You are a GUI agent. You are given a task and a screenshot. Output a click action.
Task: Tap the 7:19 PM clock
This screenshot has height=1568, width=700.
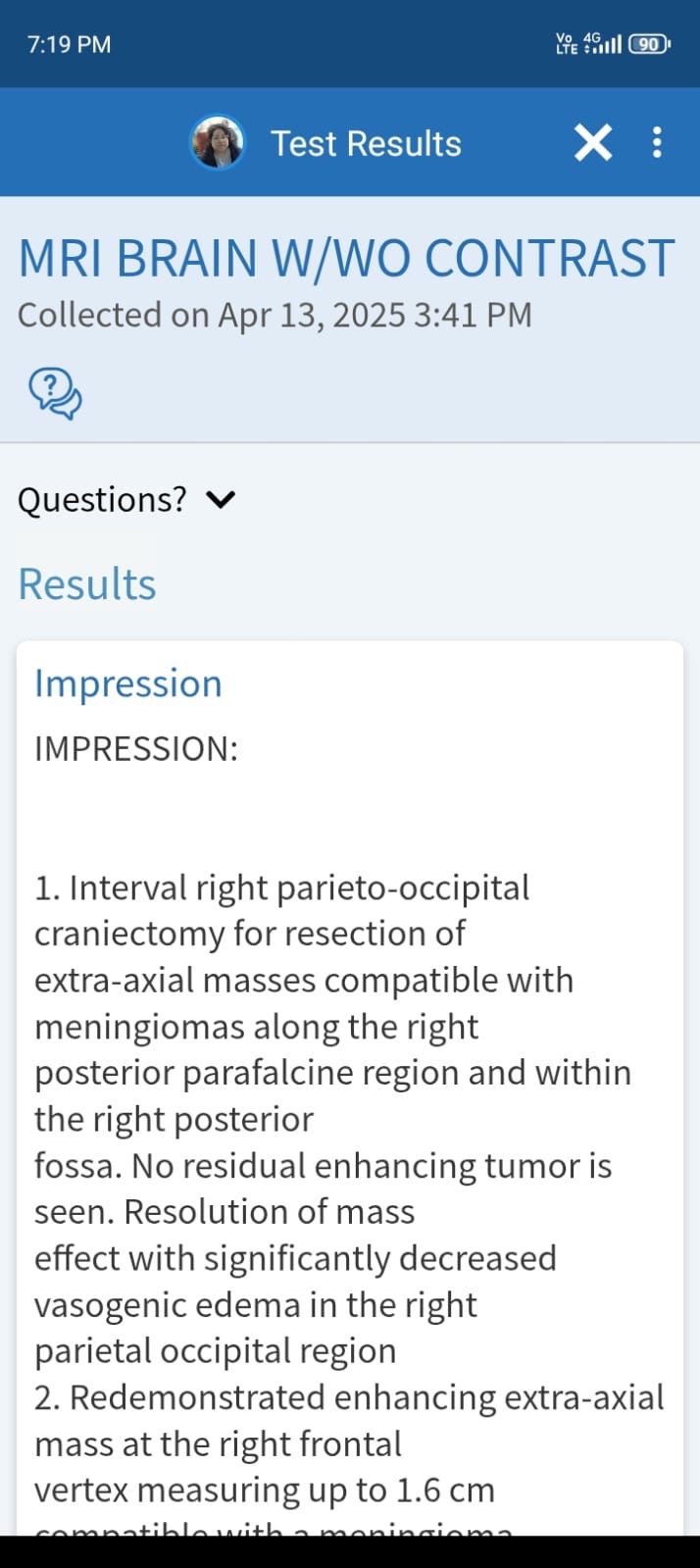click(x=69, y=44)
